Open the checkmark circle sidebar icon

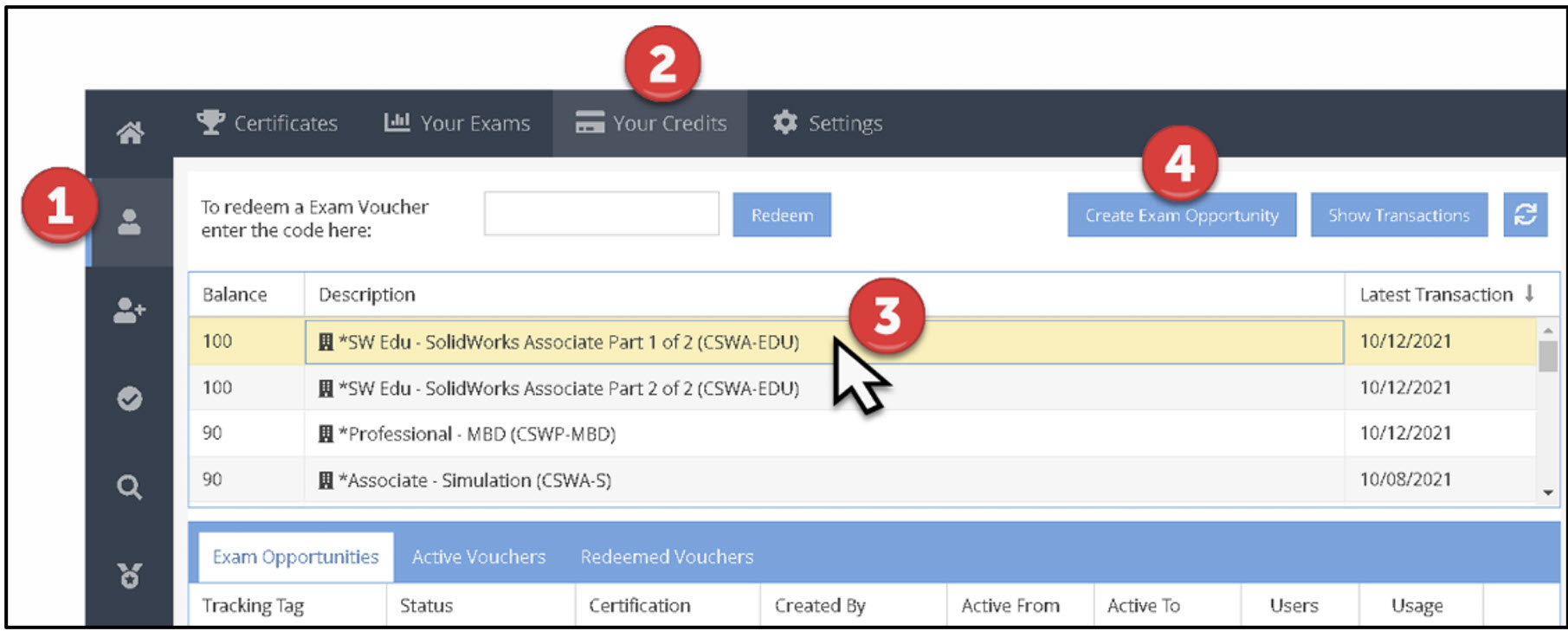130,398
